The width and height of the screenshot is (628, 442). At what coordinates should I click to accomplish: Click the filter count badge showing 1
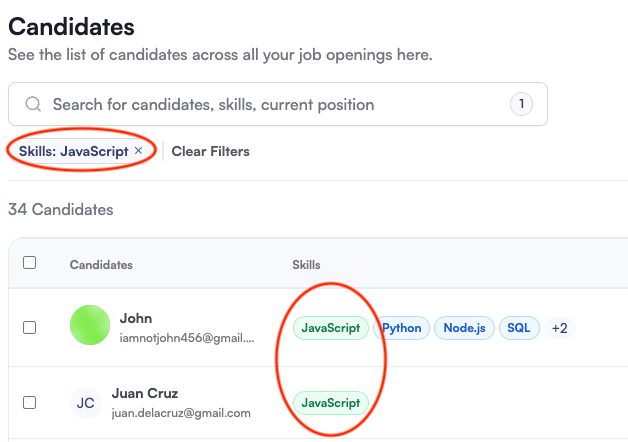[x=521, y=104]
